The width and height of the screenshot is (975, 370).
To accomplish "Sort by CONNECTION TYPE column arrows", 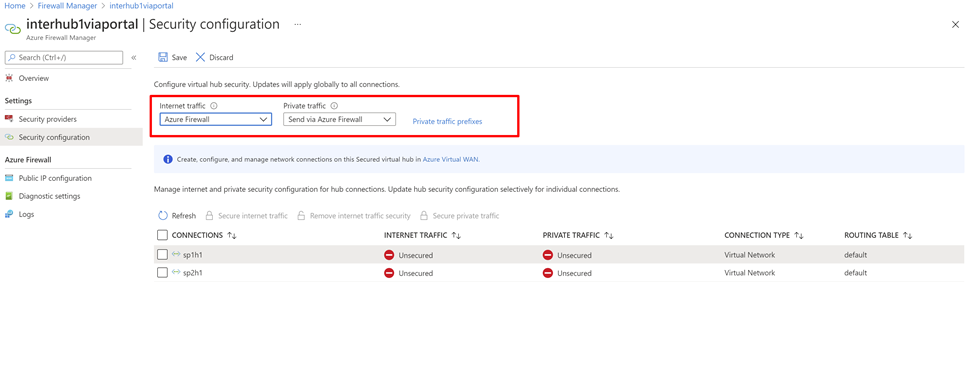I will click(800, 236).
